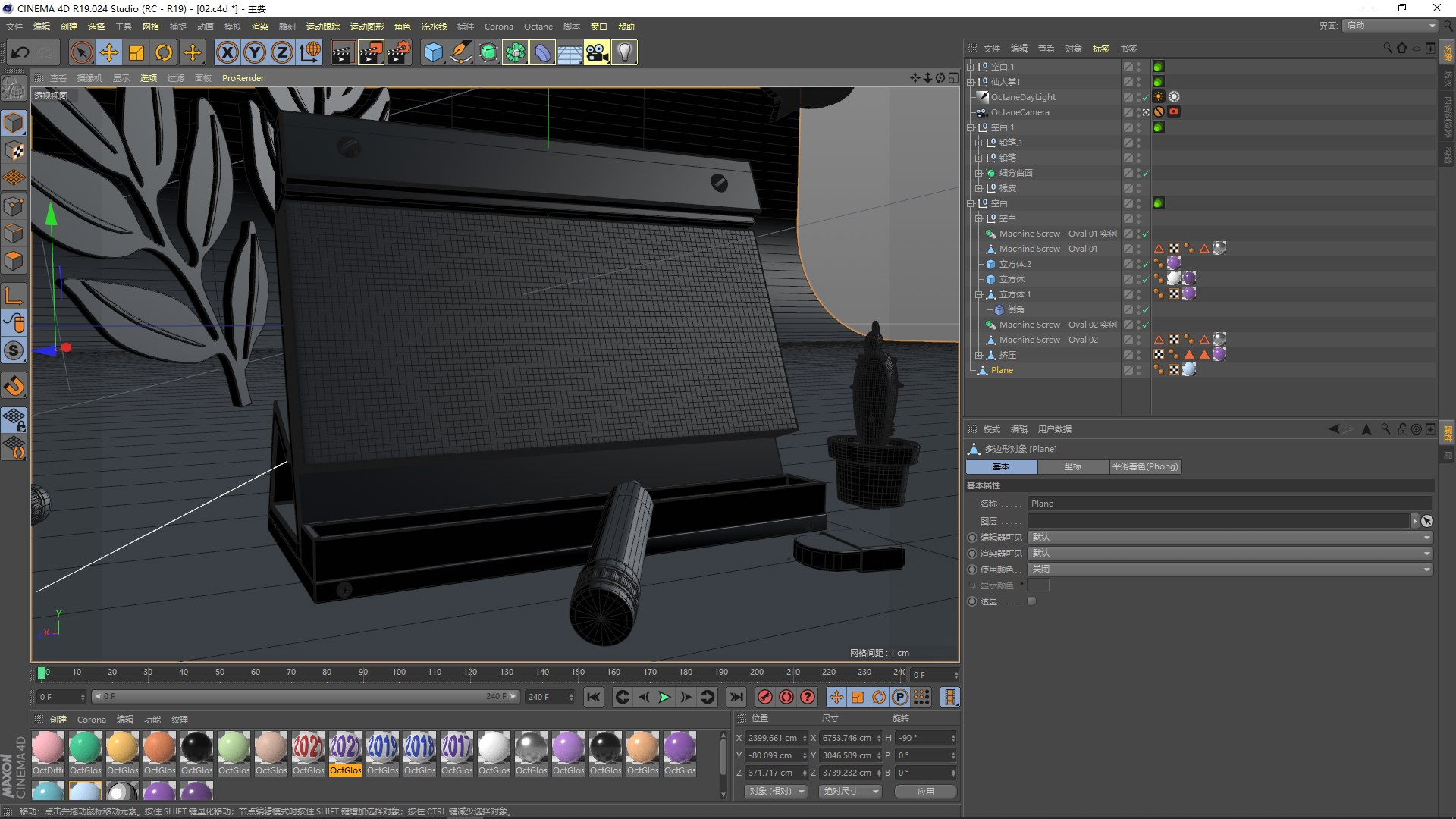Click the Light object icon
The width and height of the screenshot is (1456, 819).
pos(624,52)
